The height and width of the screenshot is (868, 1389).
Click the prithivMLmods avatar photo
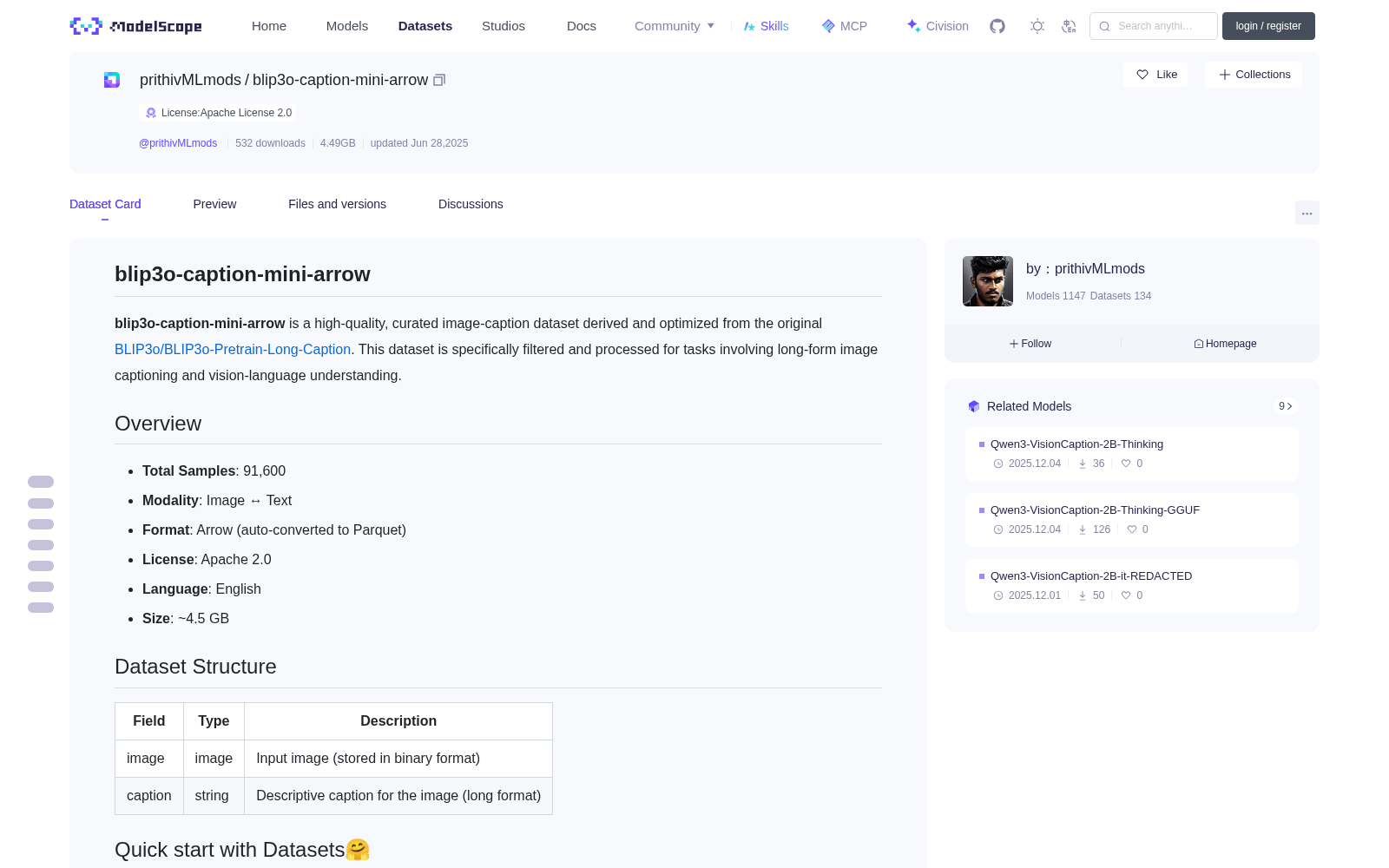(988, 281)
